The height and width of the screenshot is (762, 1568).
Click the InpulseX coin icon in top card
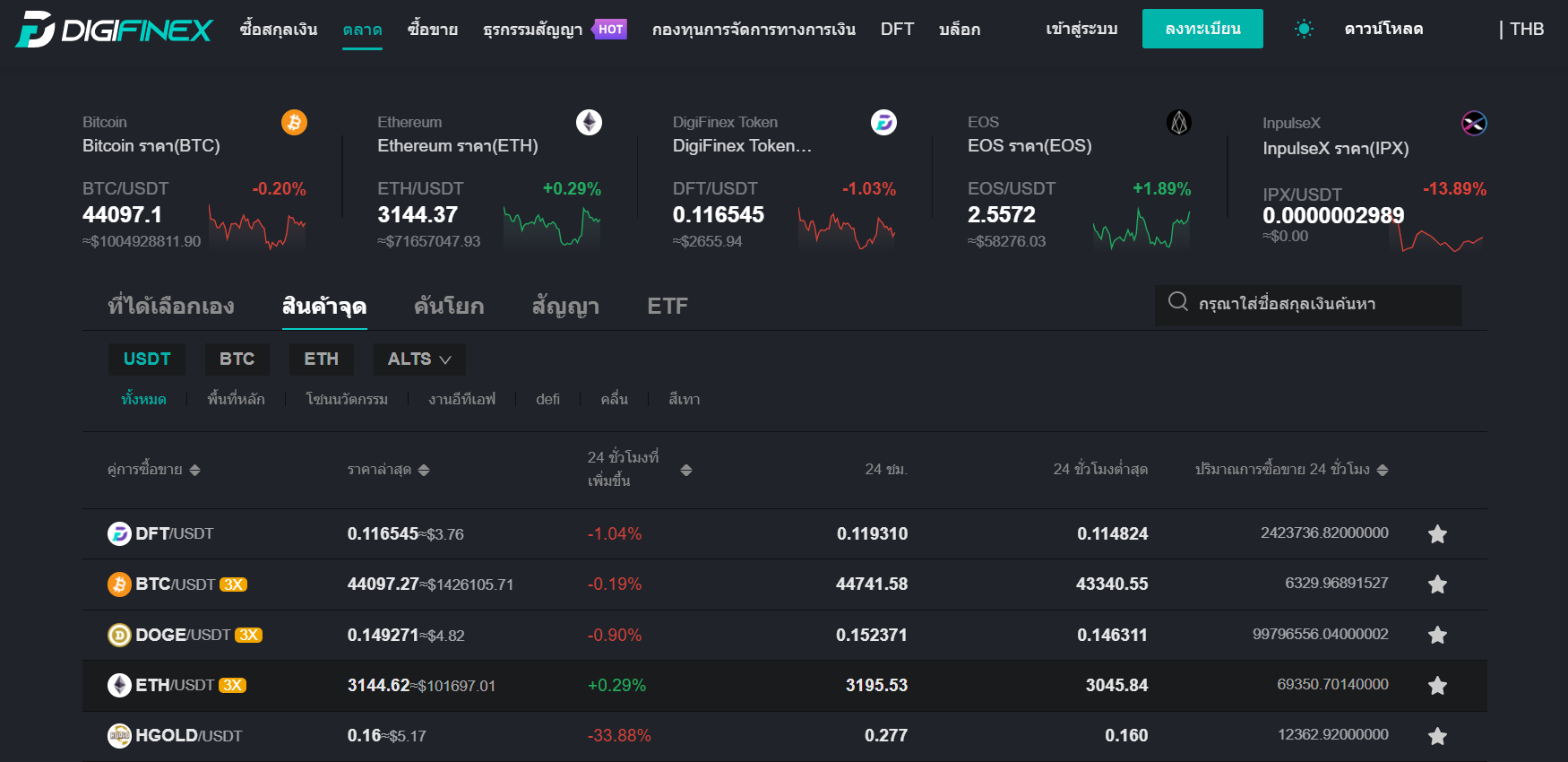(x=1474, y=123)
